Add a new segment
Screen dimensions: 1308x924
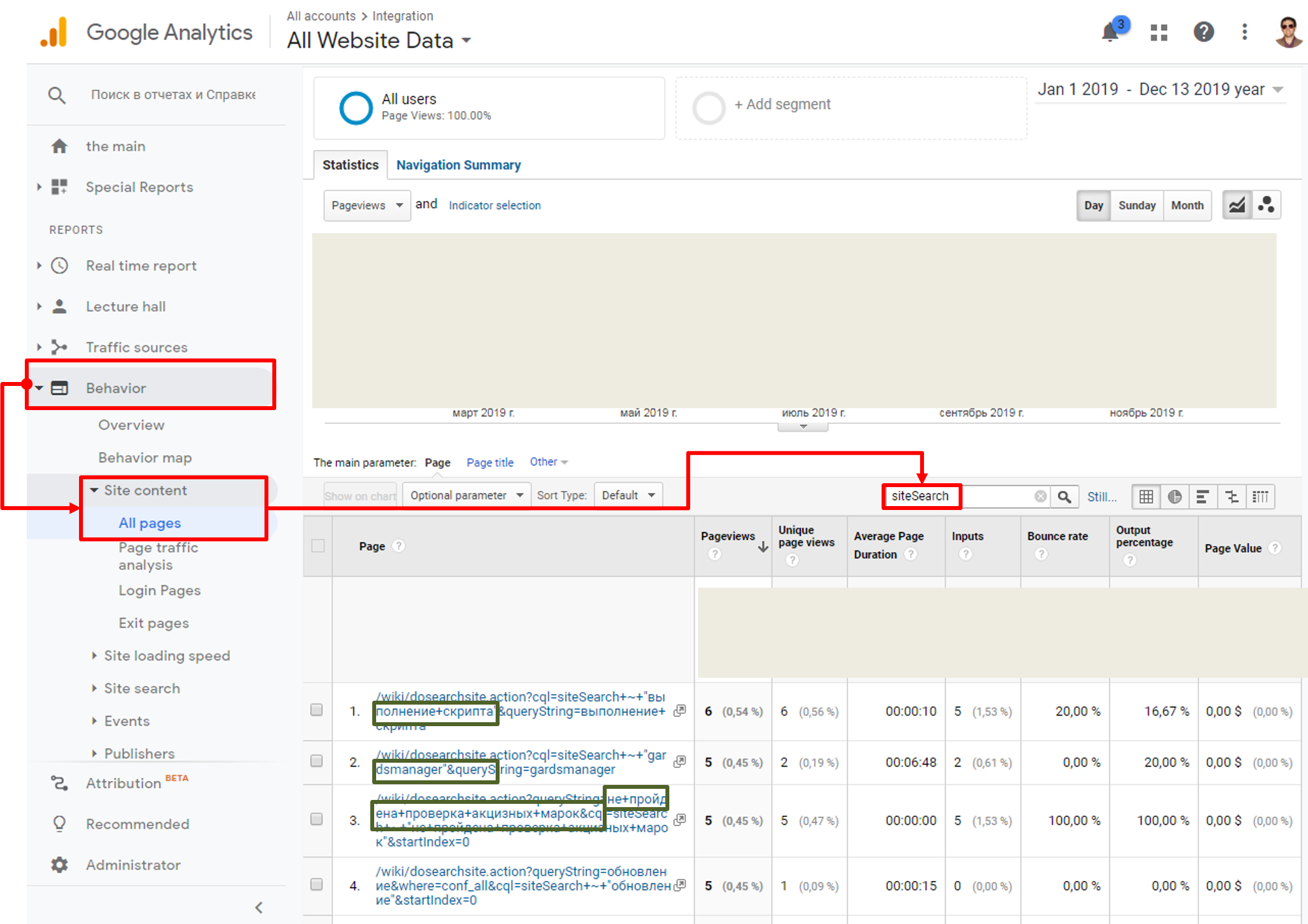pos(782,104)
